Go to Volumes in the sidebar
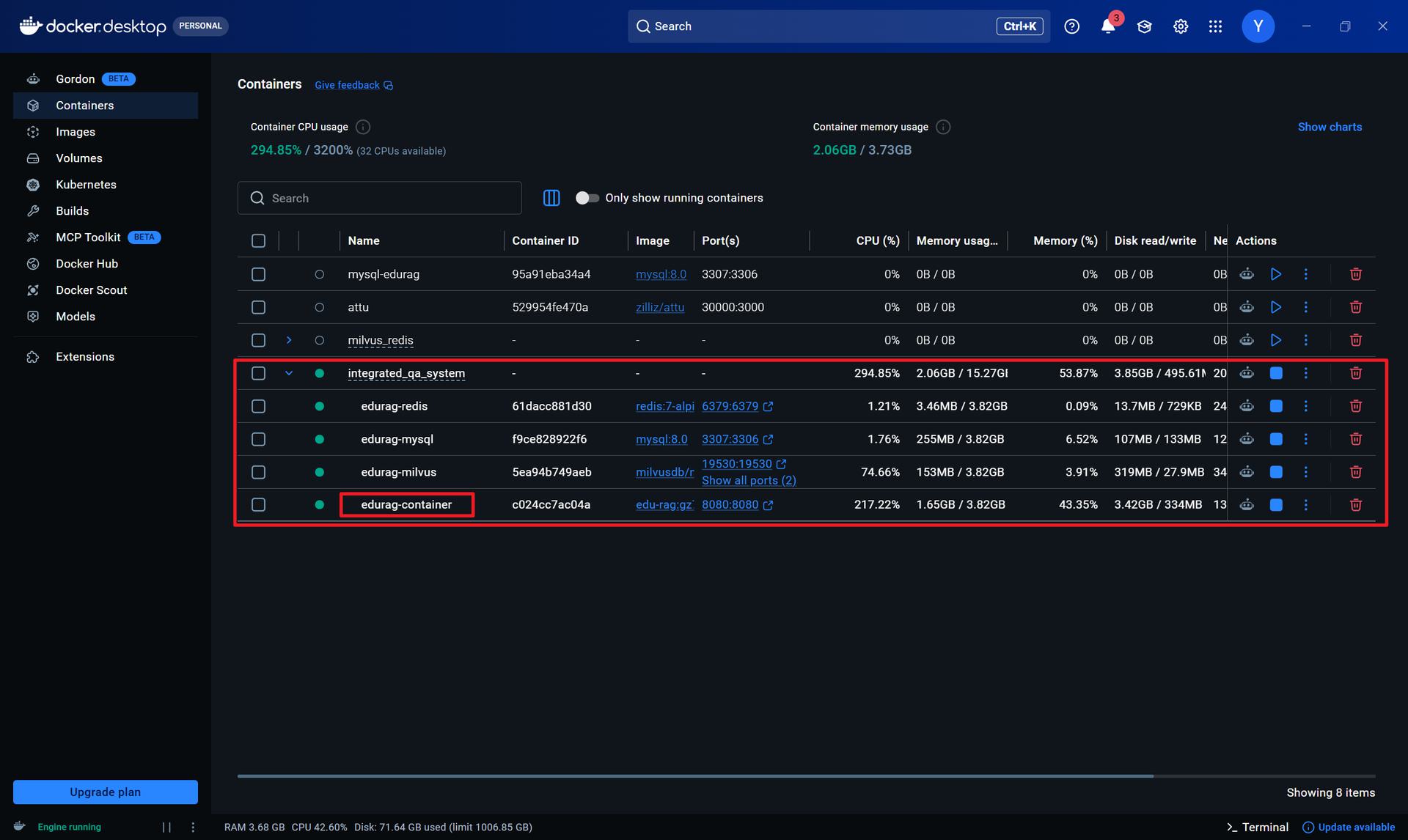This screenshot has width=1408, height=840. 106,158
